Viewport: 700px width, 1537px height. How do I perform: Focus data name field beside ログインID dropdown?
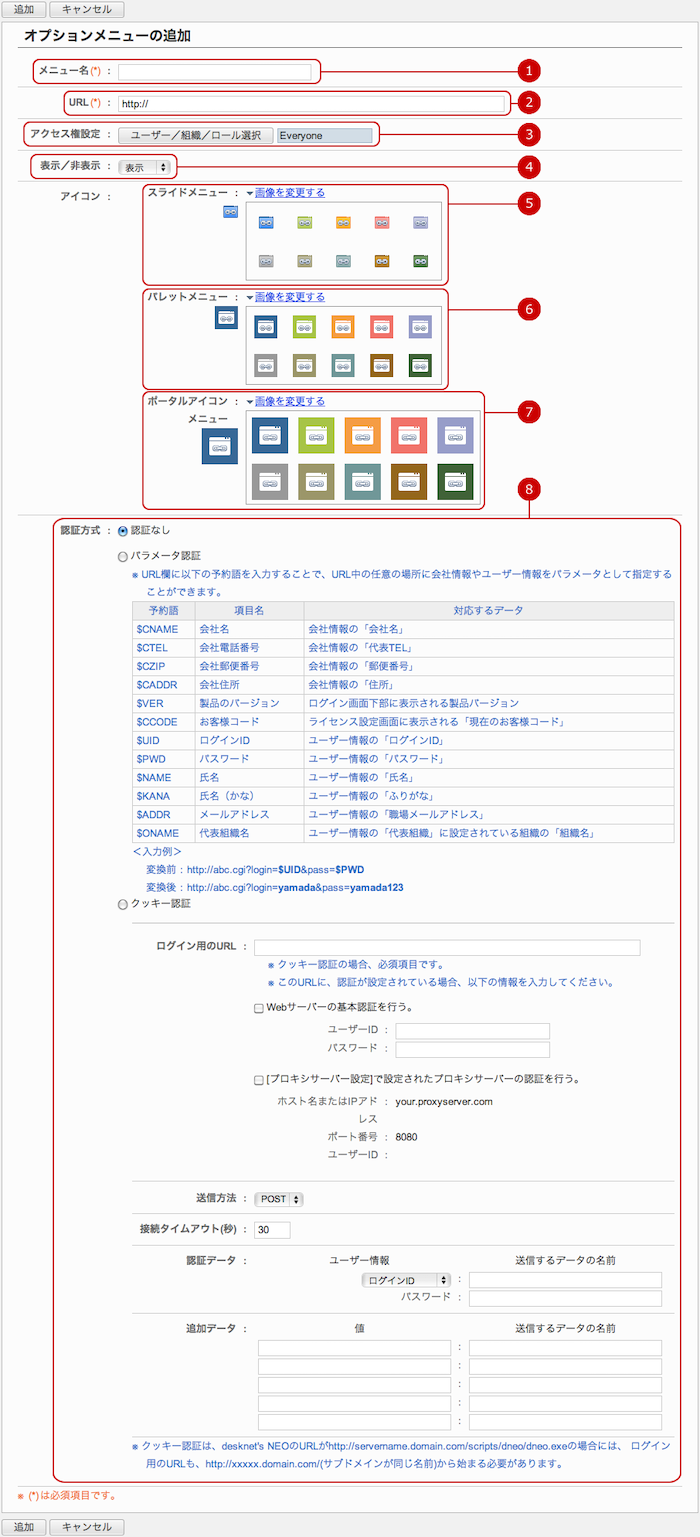(x=565, y=1280)
